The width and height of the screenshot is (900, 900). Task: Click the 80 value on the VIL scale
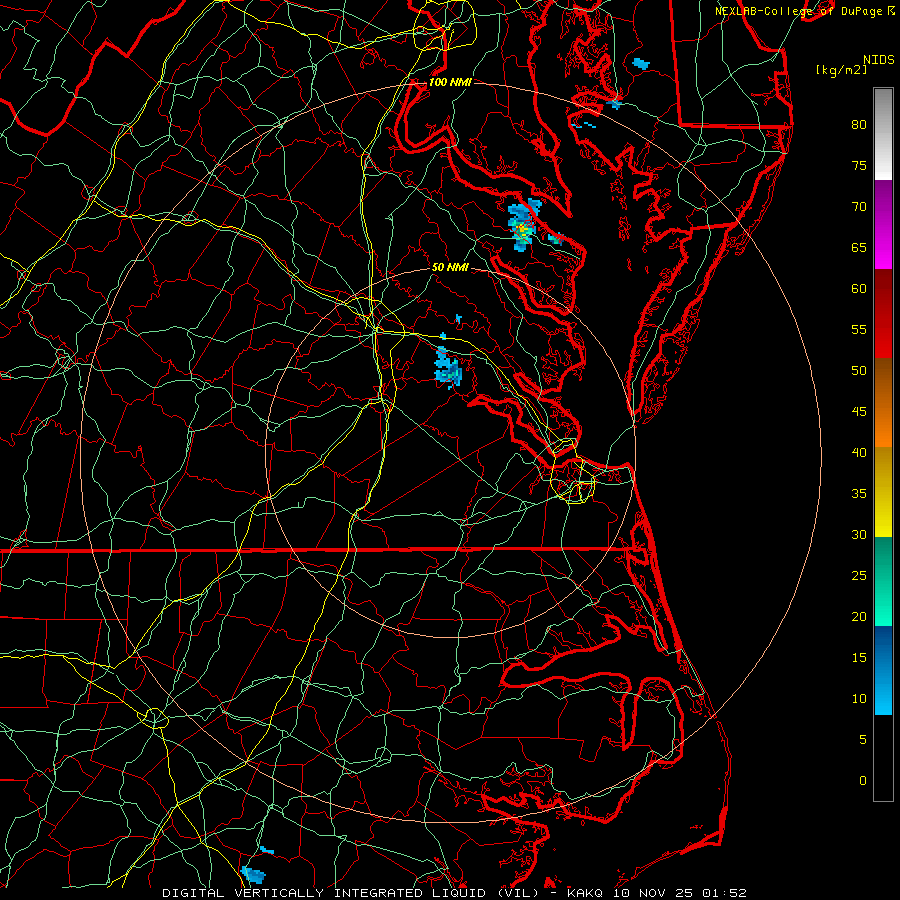859,125
